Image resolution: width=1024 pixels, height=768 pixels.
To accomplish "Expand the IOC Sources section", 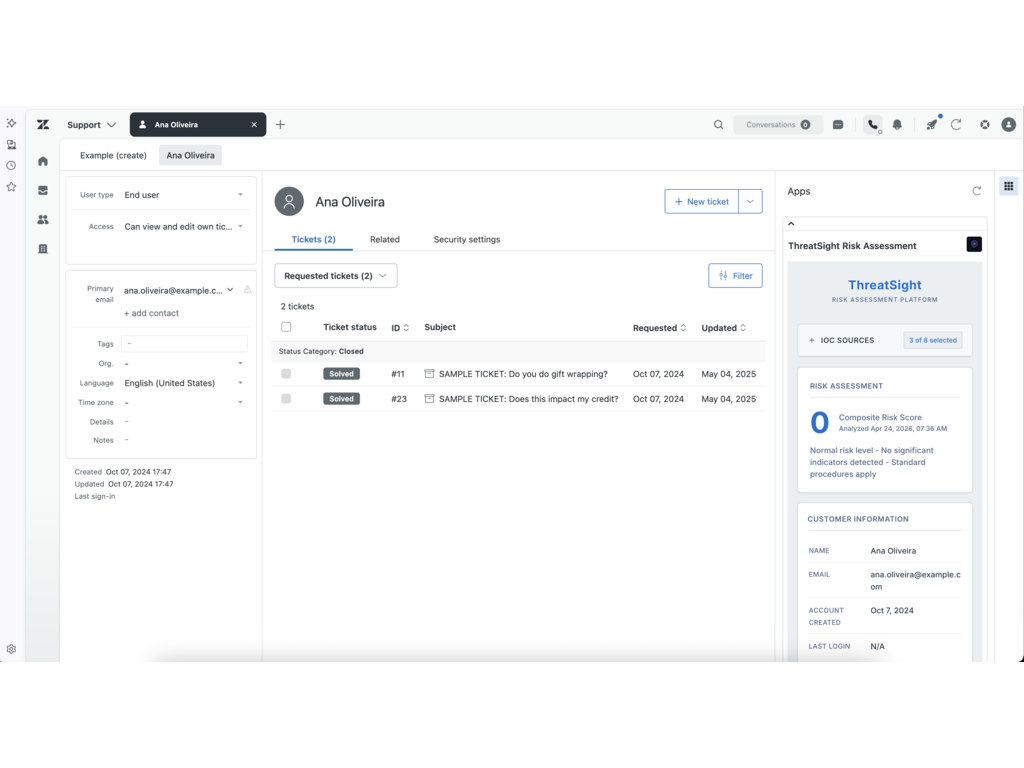I will click(841, 340).
